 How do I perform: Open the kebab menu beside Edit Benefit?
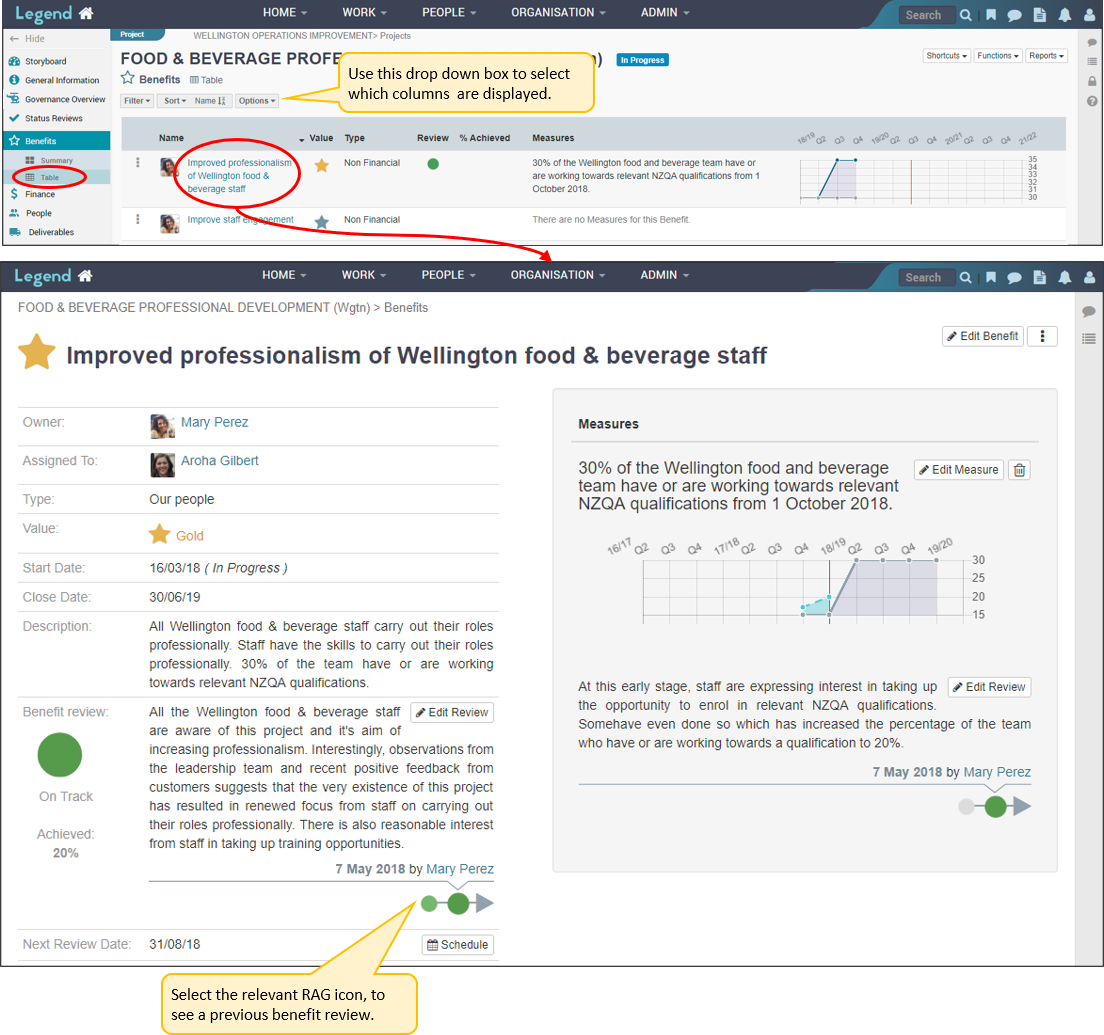pos(1042,337)
